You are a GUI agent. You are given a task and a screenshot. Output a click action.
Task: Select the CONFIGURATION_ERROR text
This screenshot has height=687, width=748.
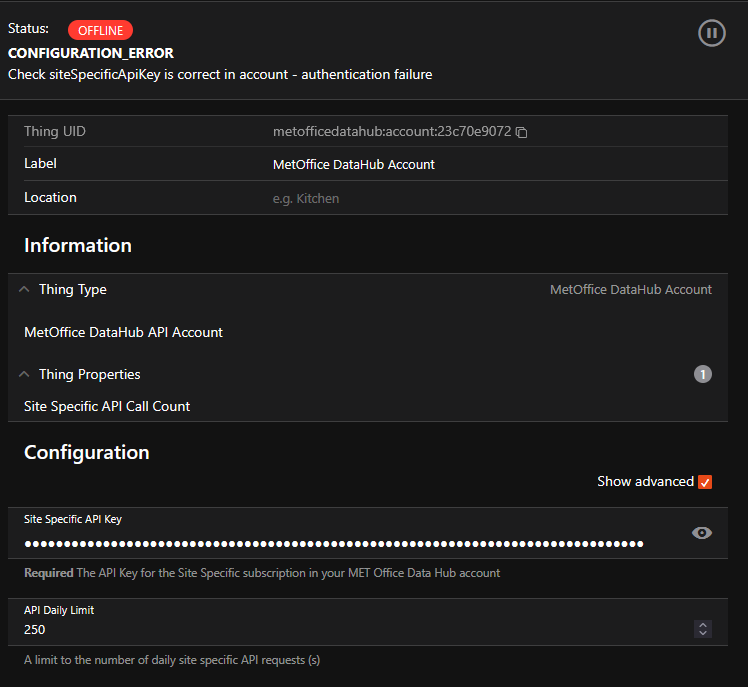pyautogui.click(x=91, y=53)
